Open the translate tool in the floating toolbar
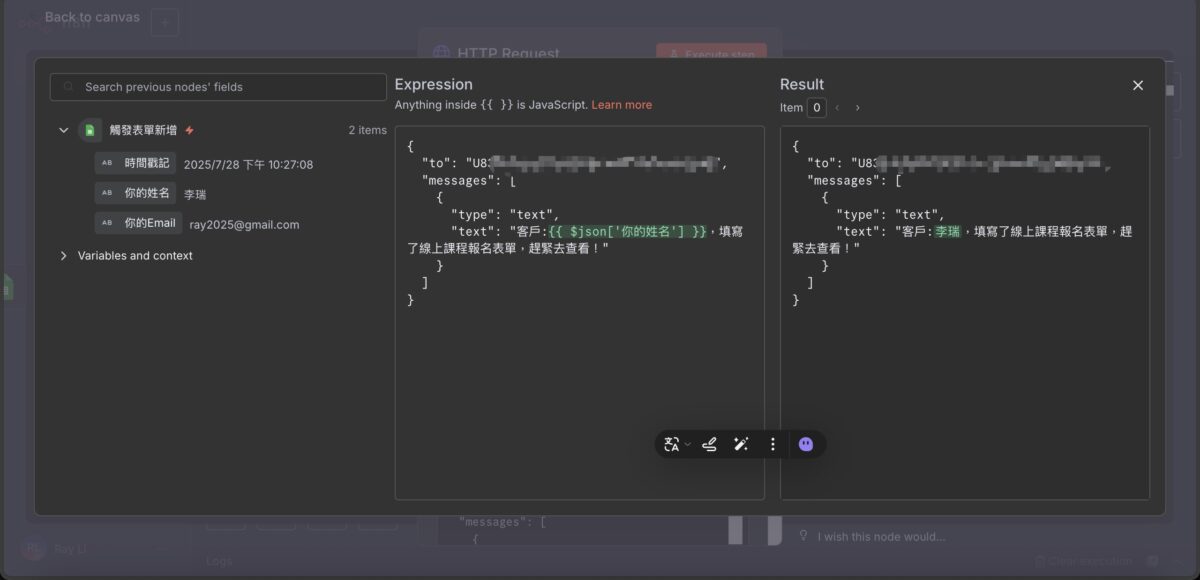 click(672, 444)
